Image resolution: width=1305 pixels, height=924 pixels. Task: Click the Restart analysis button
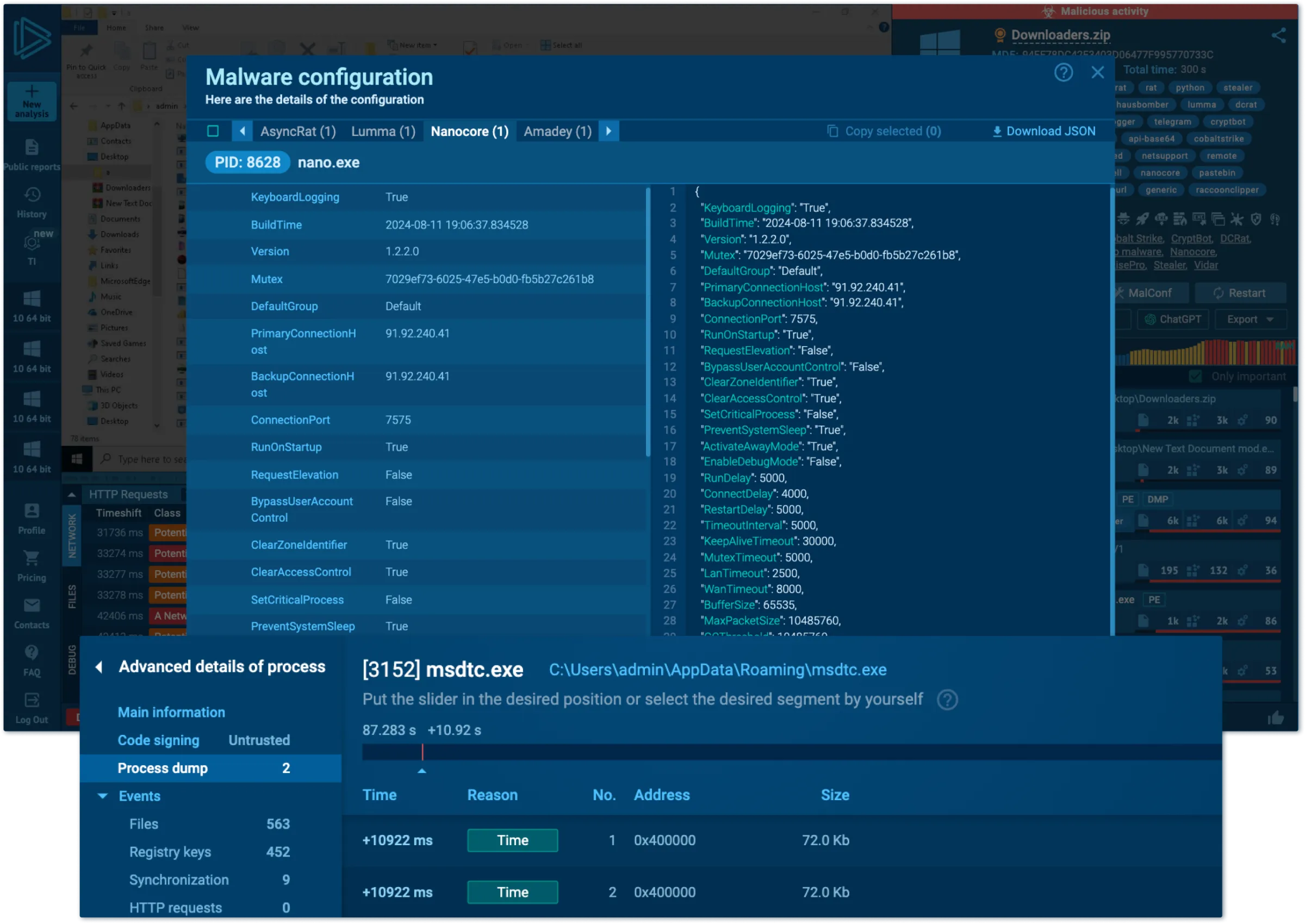[1240, 292]
